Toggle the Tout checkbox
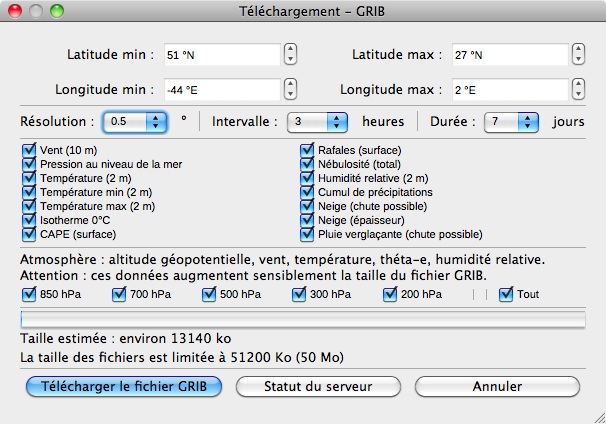Image resolution: width=606 pixels, height=424 pixels. [x=505, y=294]
